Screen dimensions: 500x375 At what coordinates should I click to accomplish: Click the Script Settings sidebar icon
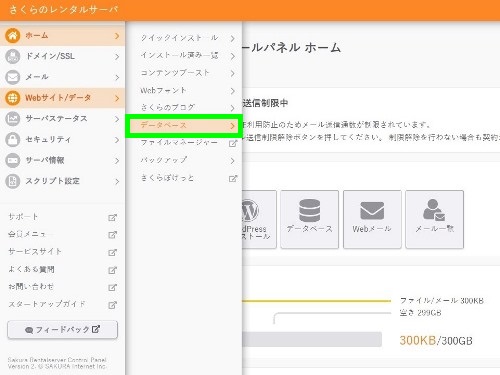point(13,181)
